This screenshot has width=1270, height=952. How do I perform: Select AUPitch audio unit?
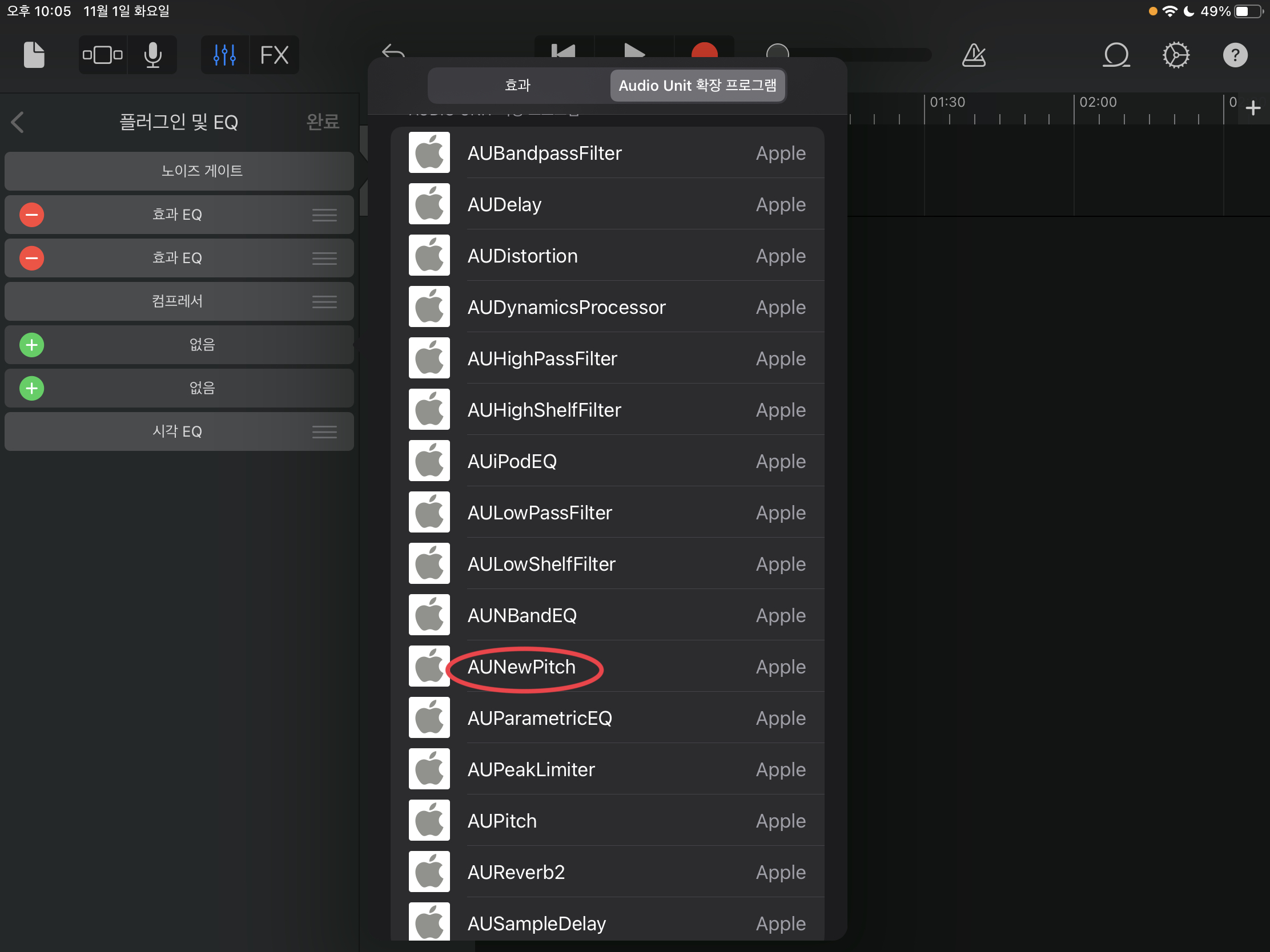click(x=608, y=821)
